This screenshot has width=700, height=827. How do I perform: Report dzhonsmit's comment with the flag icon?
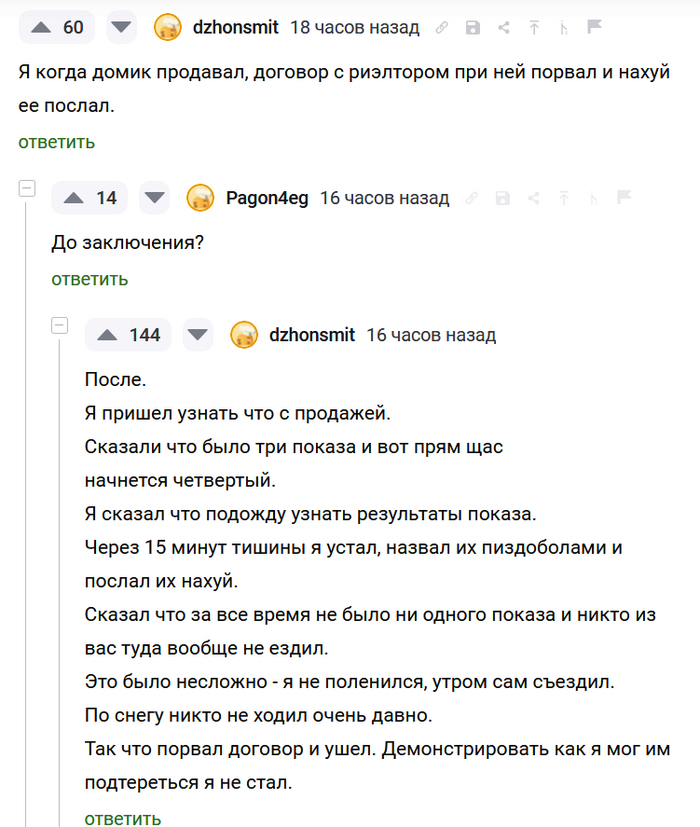point(592,27)
